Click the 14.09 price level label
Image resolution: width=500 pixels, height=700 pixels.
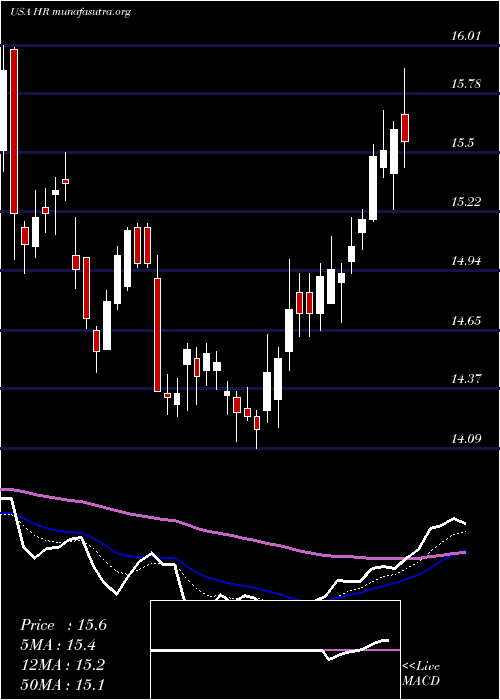(x=466, y=439)
